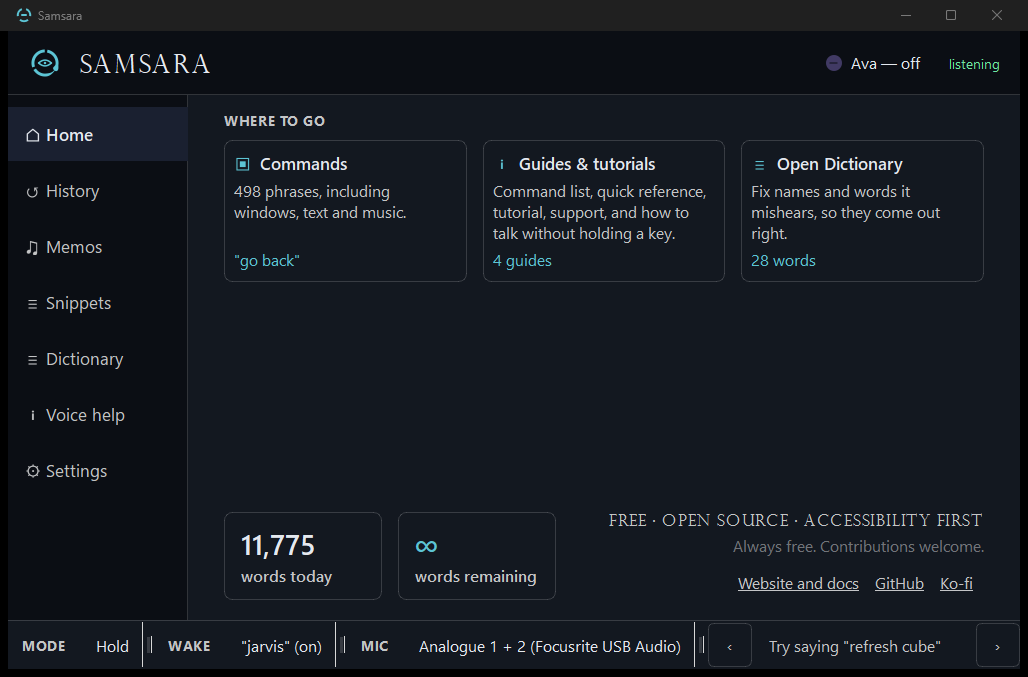Click the Commands card square icon
Viewport: 1028px width, 677px height.
pyautogui.click(x=243, y=164)
